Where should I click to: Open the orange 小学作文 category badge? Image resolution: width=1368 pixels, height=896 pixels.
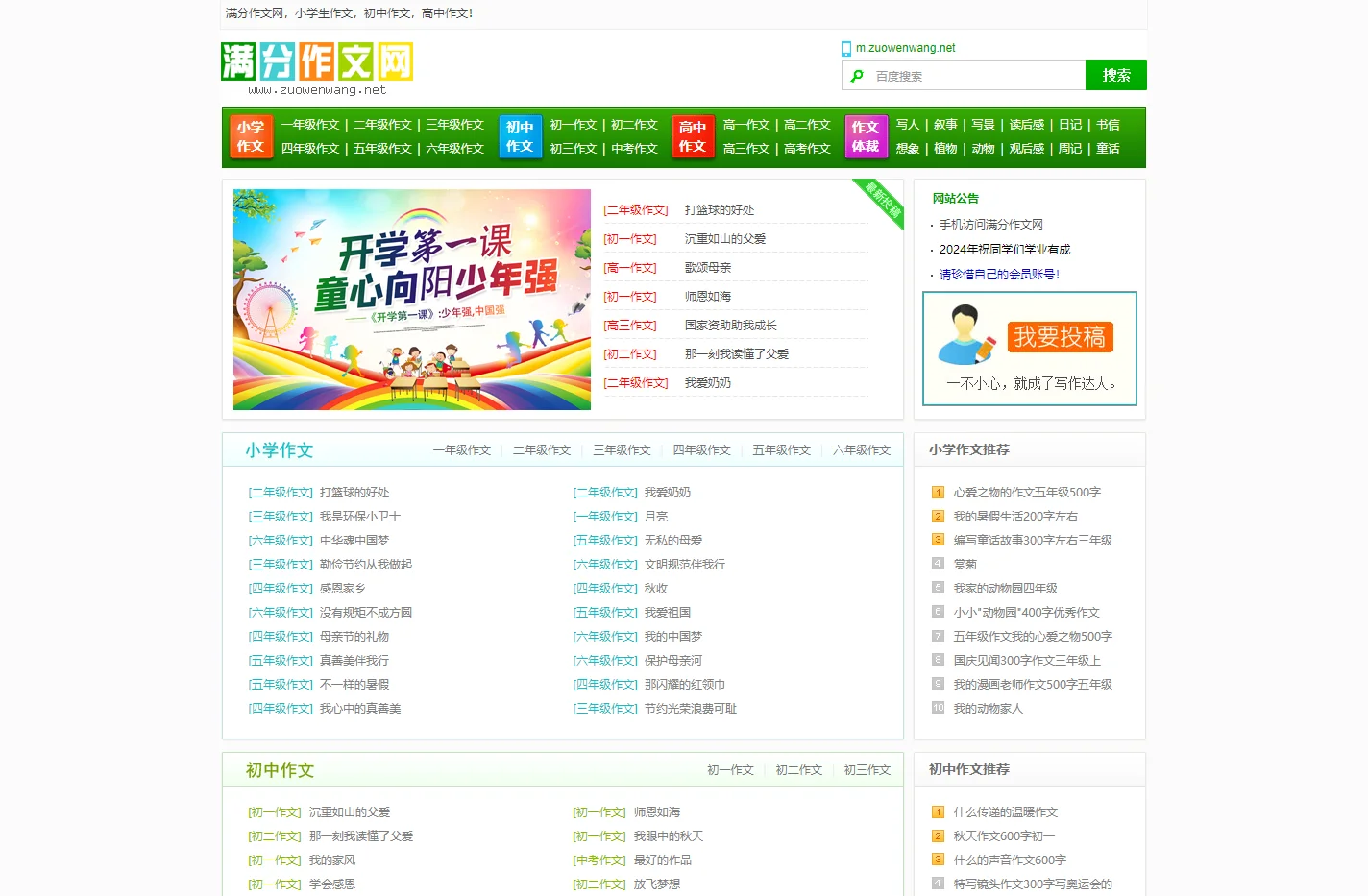(x=251, y=136)
